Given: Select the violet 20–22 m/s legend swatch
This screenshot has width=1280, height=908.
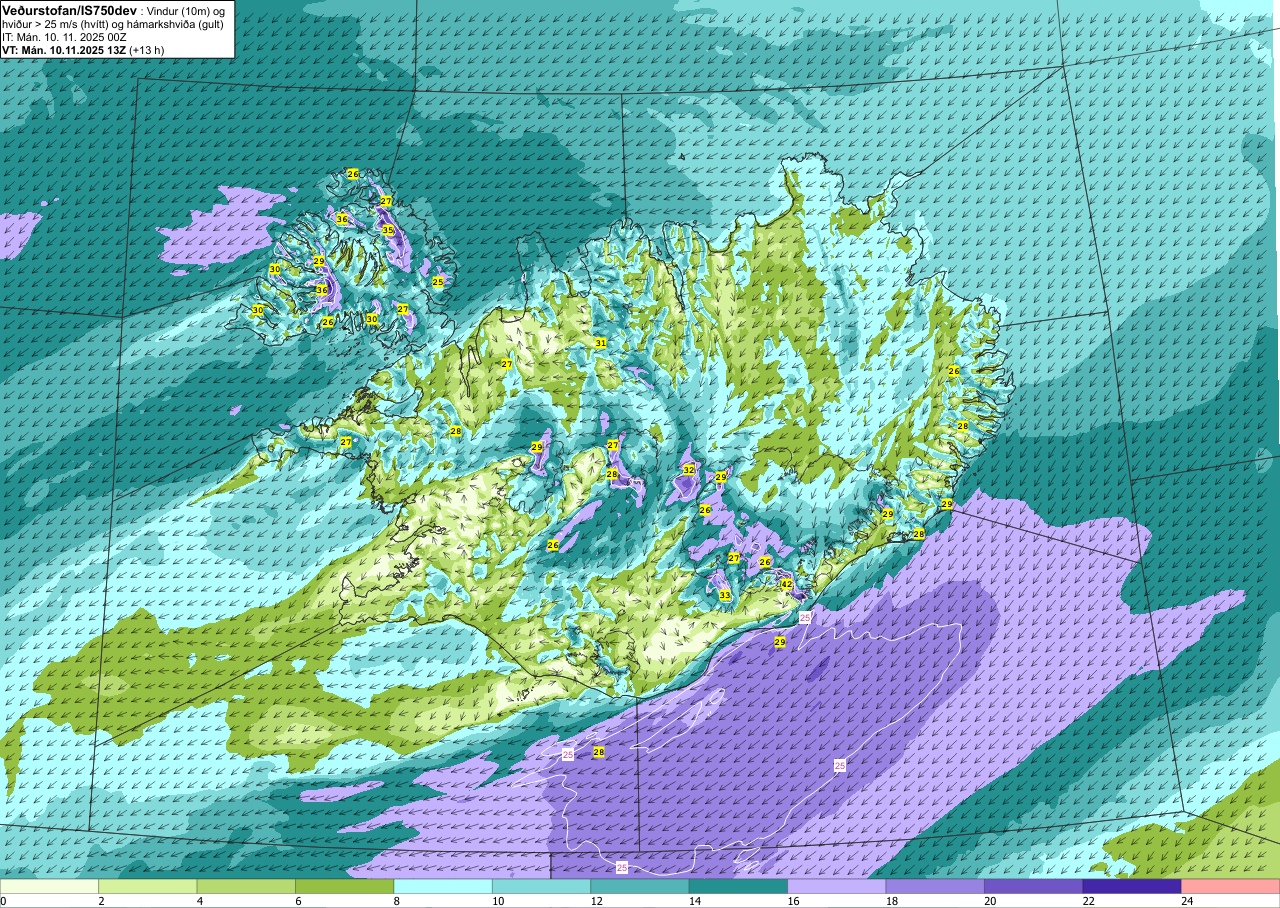Looking at the screenshot, I should pyautogui.click(x=1034, y=886).
